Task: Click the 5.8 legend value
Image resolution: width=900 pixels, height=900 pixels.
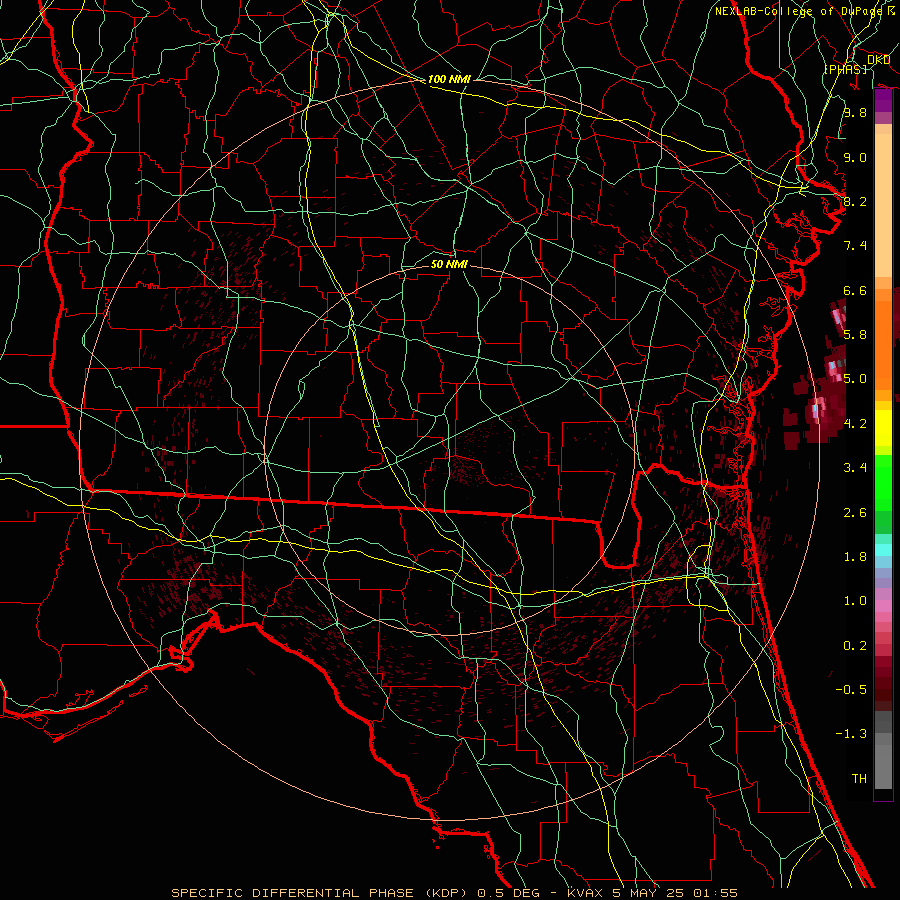Action: 855,335
